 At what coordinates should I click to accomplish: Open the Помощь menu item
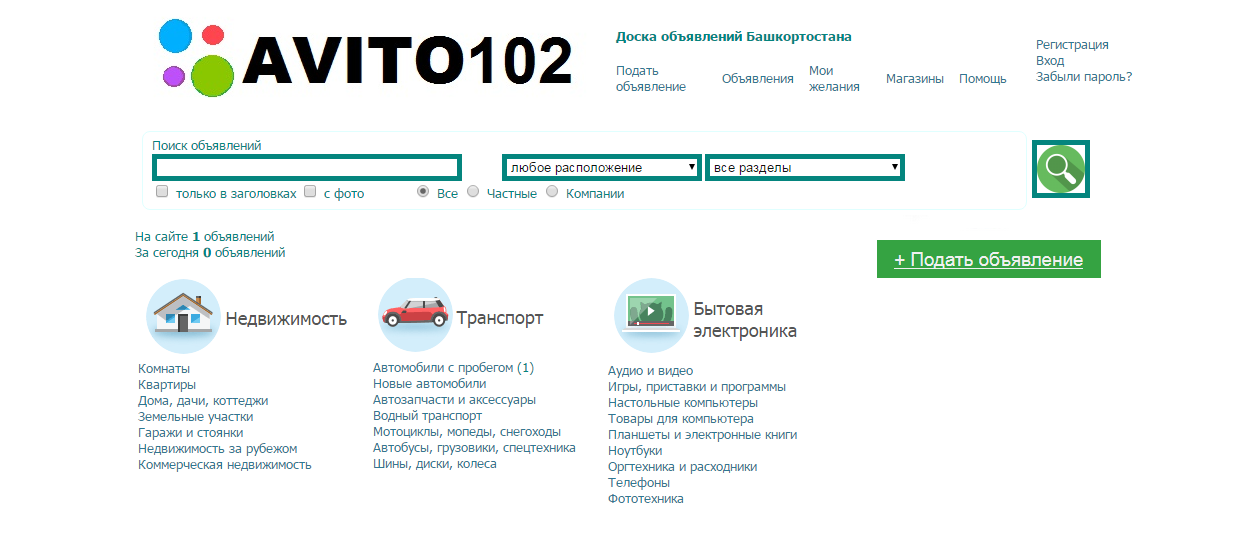point(982,79)
